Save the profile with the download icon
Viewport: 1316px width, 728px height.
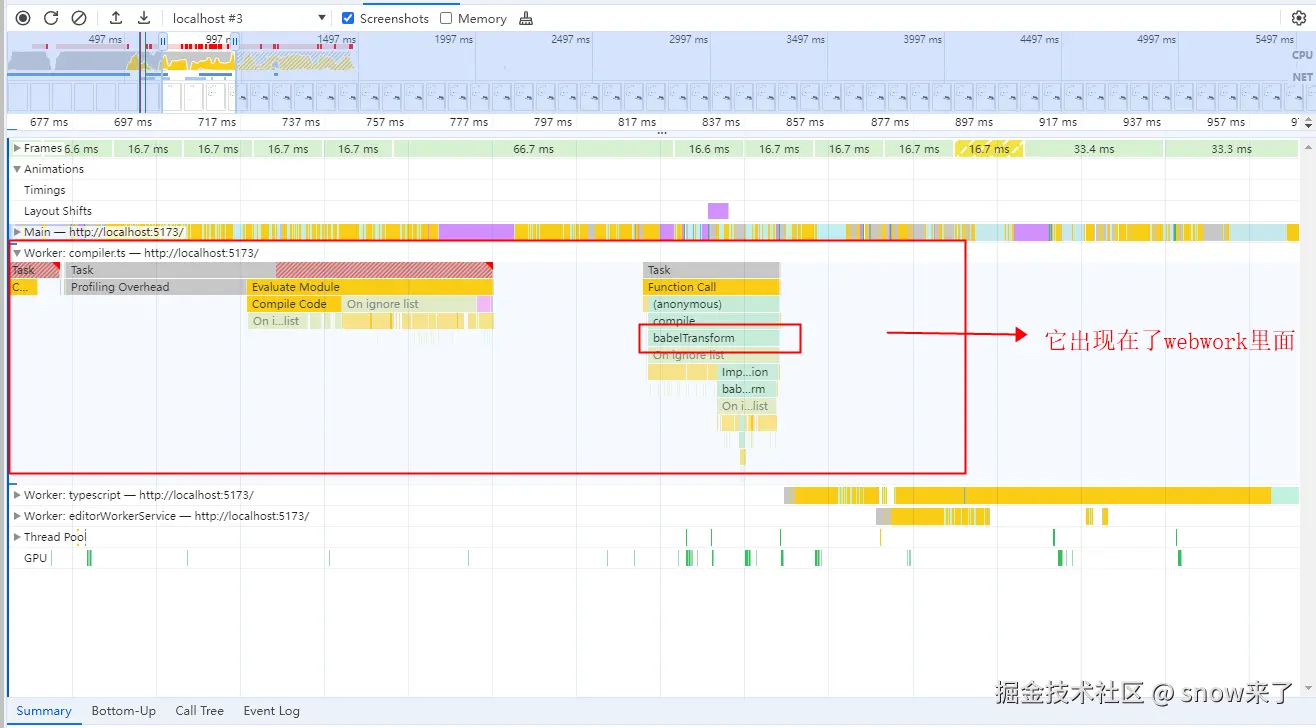click(x=144, y=18)
